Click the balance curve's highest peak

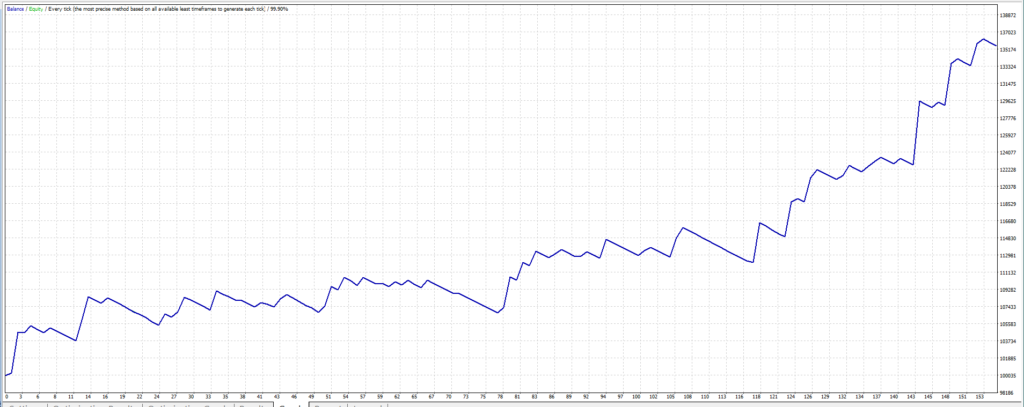tap(984, 39)
